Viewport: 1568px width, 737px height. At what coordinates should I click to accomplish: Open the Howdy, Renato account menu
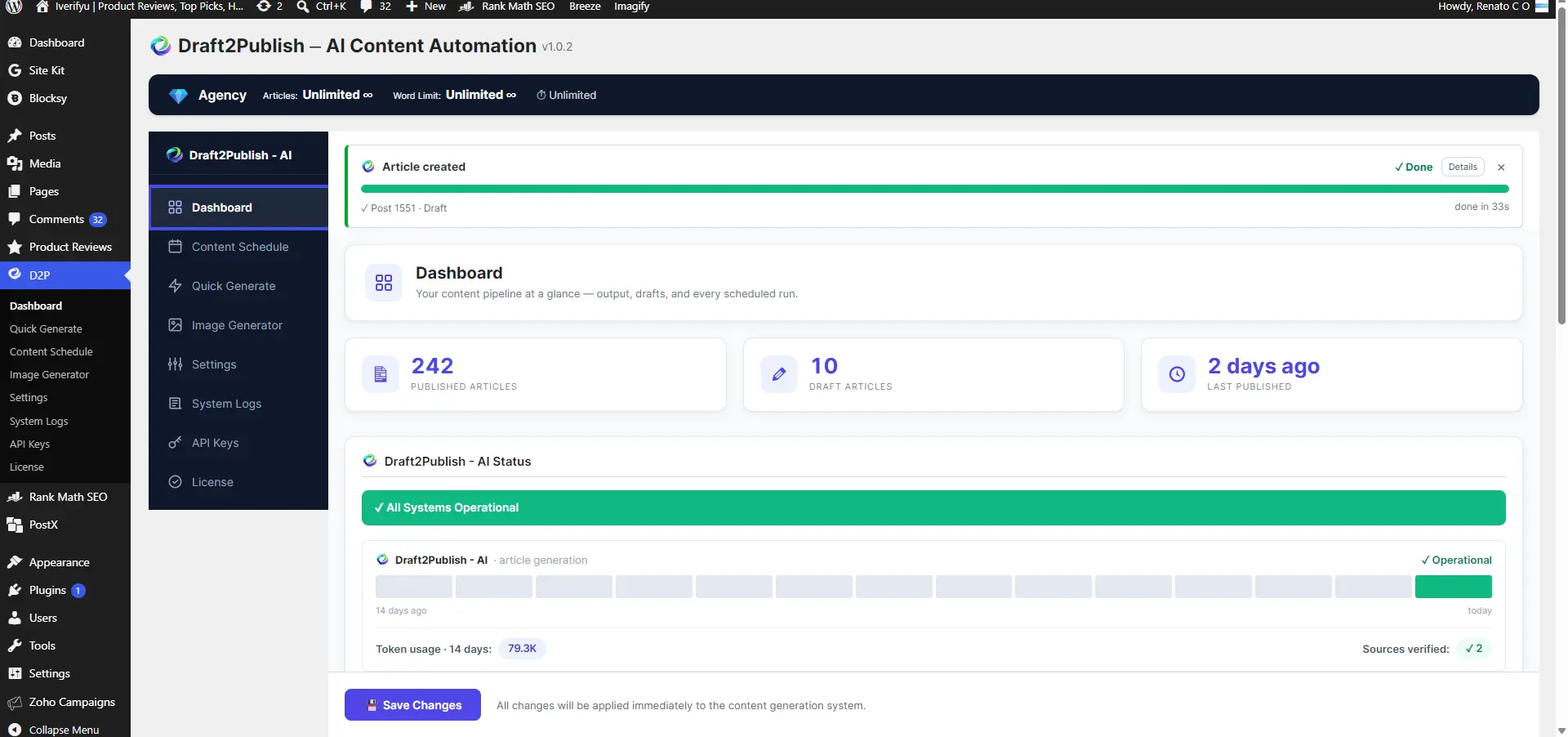point(1492,7)
